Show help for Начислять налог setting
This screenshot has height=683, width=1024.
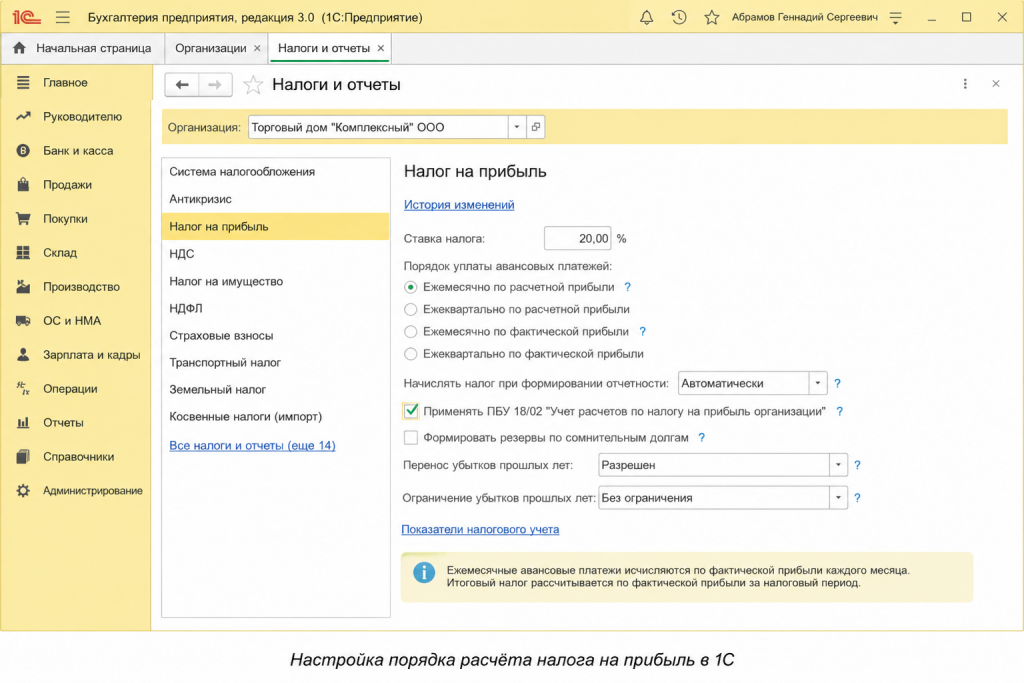click(837, 384)
